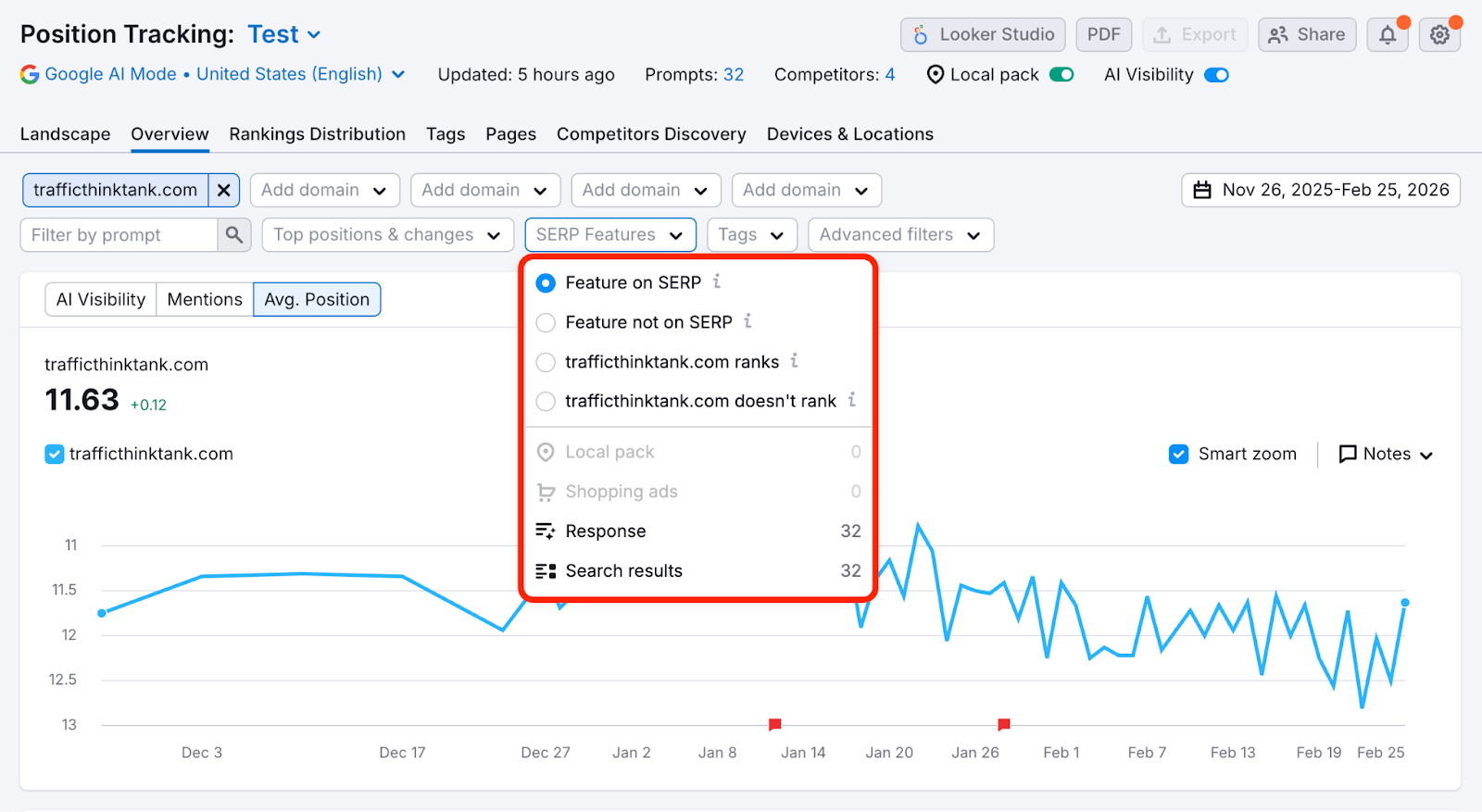The image size is (1482, 812).
Task: Click the magnifier search icon
Action: click(234, 235)
